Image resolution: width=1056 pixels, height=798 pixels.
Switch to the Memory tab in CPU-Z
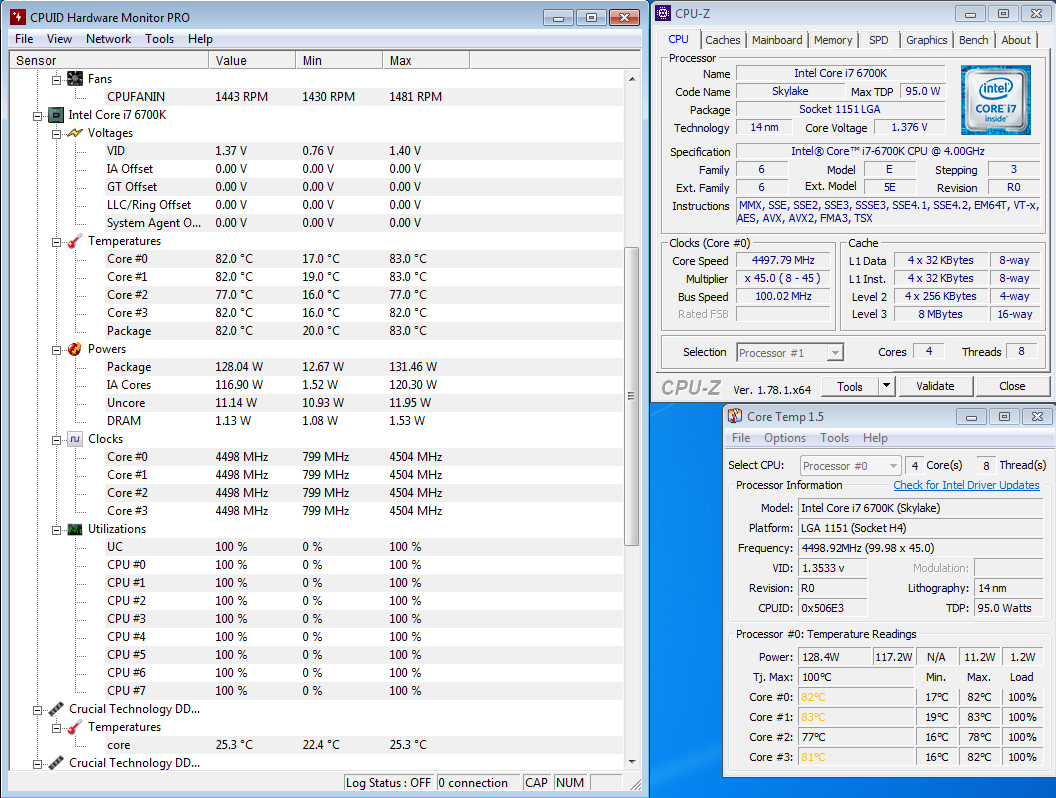[x=832, y=40]
